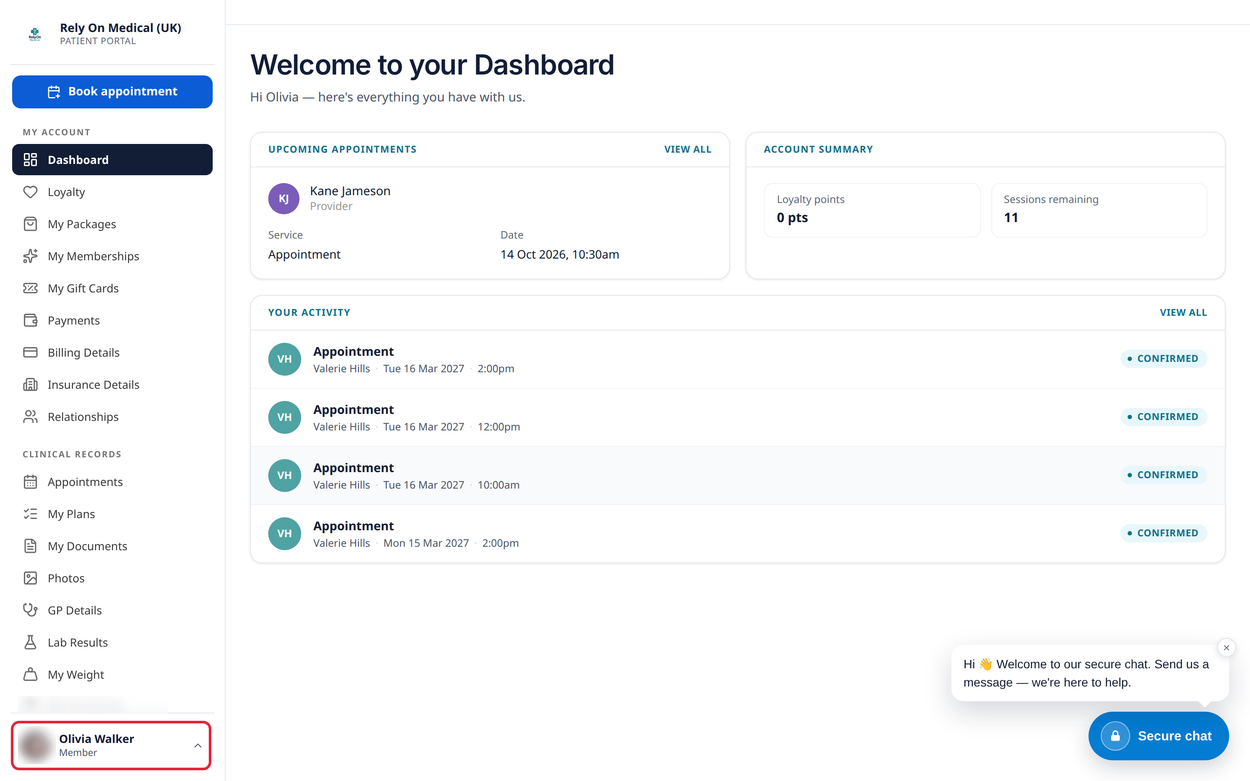
Task: Click the CONFIRMED badge on Mon 15 Mar appointment
Action: (x=1163, y=533)
